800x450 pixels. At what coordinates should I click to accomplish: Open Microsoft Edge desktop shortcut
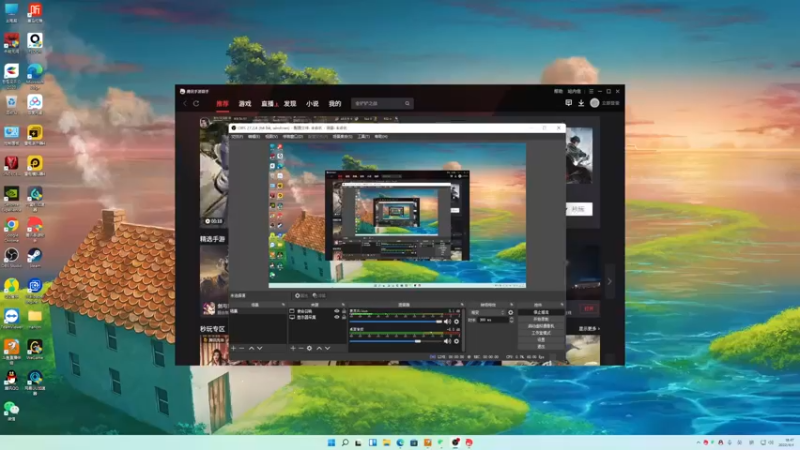(35, 76)
